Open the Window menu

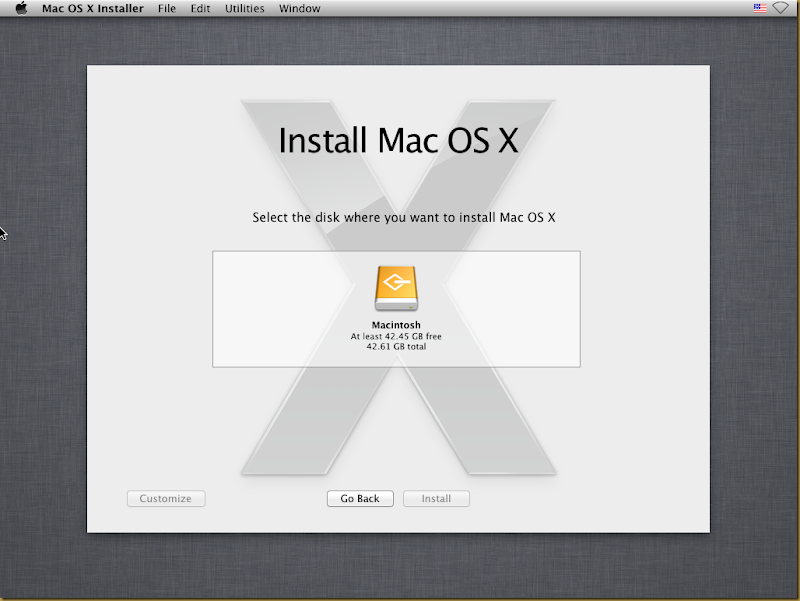(x=300, y=9)
